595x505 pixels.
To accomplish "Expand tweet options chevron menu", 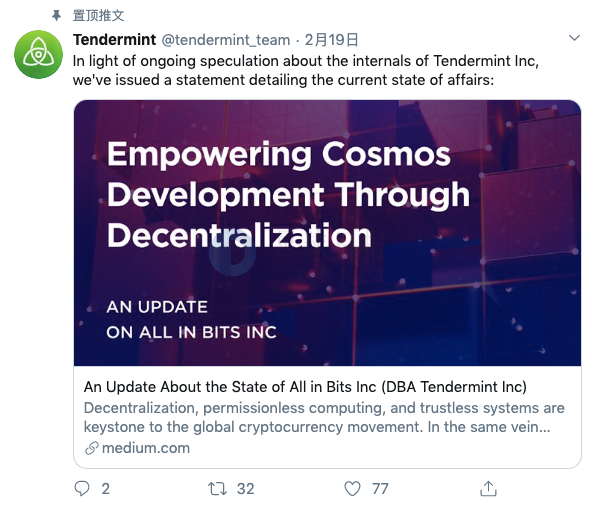I will [574, 38].
